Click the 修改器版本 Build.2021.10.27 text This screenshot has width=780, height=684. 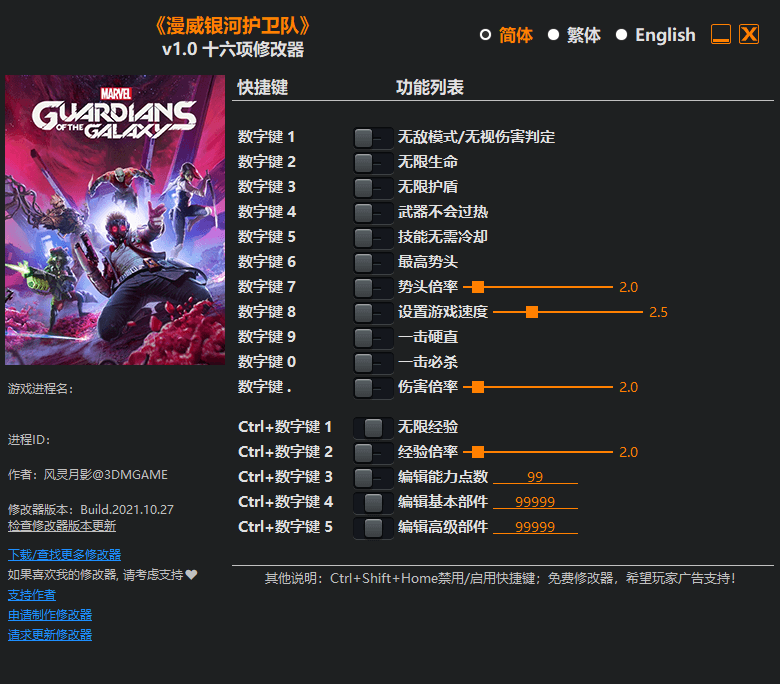point(91,509)
